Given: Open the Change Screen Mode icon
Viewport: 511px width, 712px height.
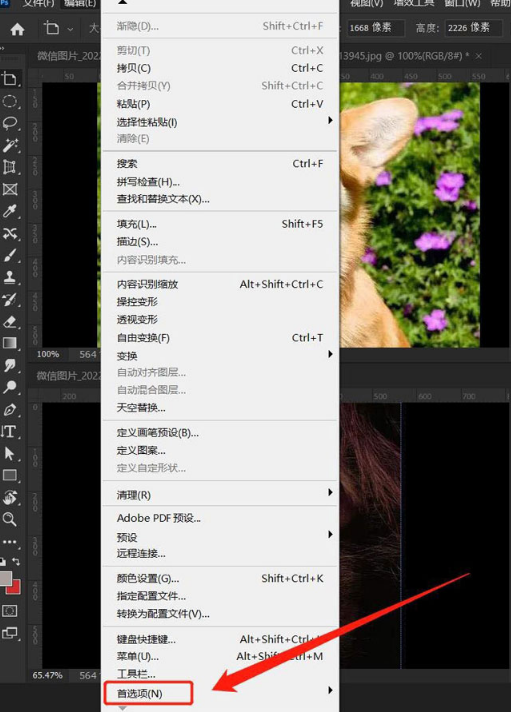Looking at the screenshot, I should (10, 633).
